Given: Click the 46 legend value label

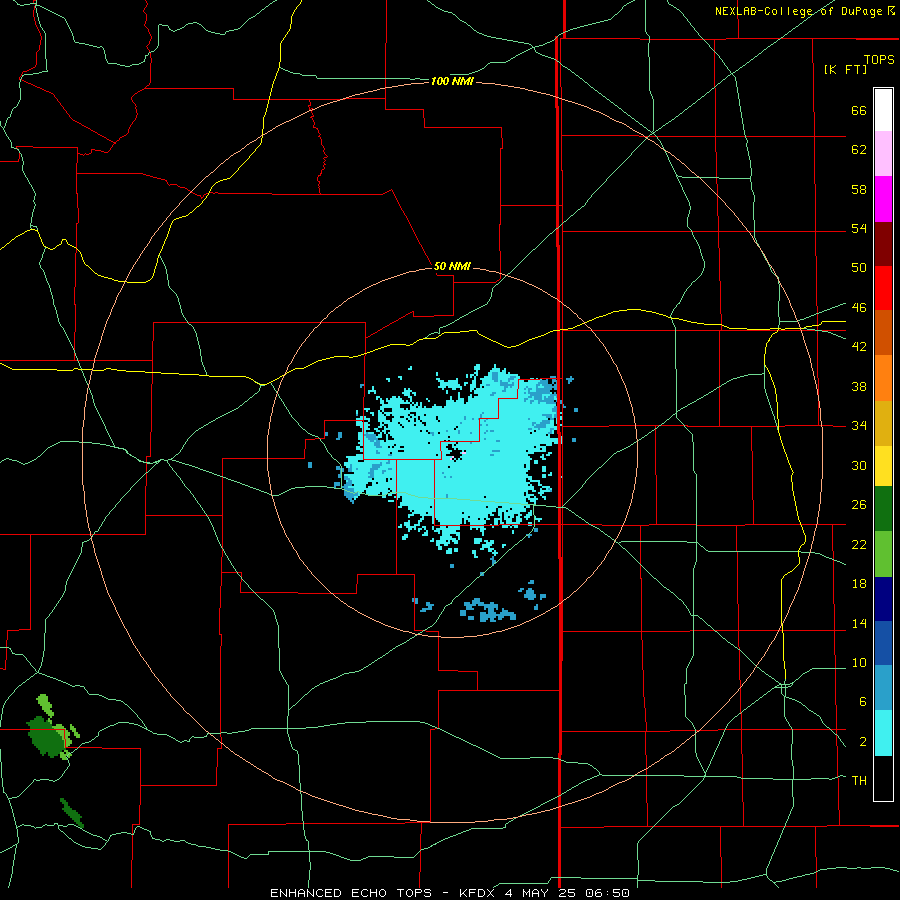Looking at the screenshot, I should pyautogui.click(x=859, y=307).
